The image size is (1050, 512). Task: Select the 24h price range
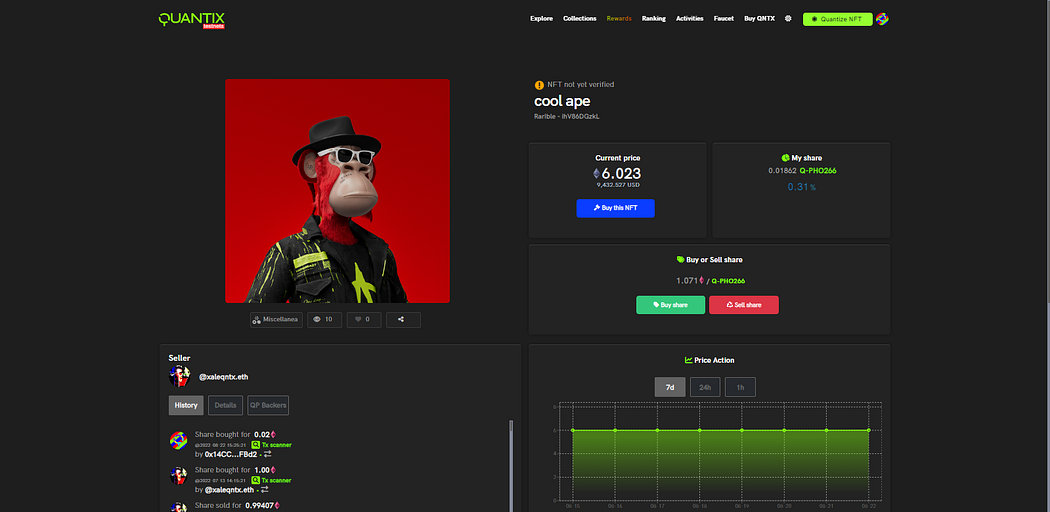pyautogui.click(x=705, y=387)
